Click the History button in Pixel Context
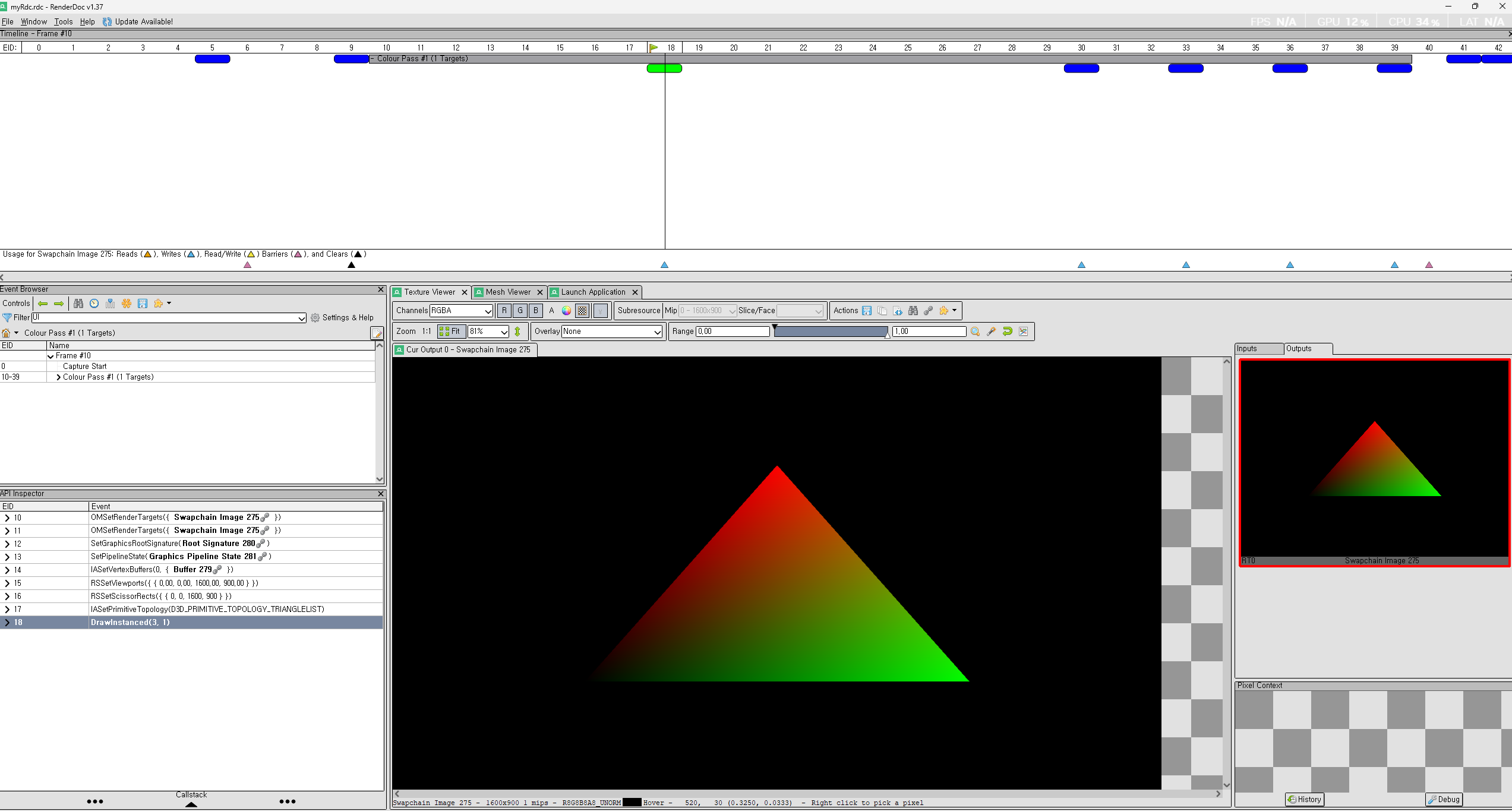Viewport: 1512px width, 811px height. tap(1305, 800)
